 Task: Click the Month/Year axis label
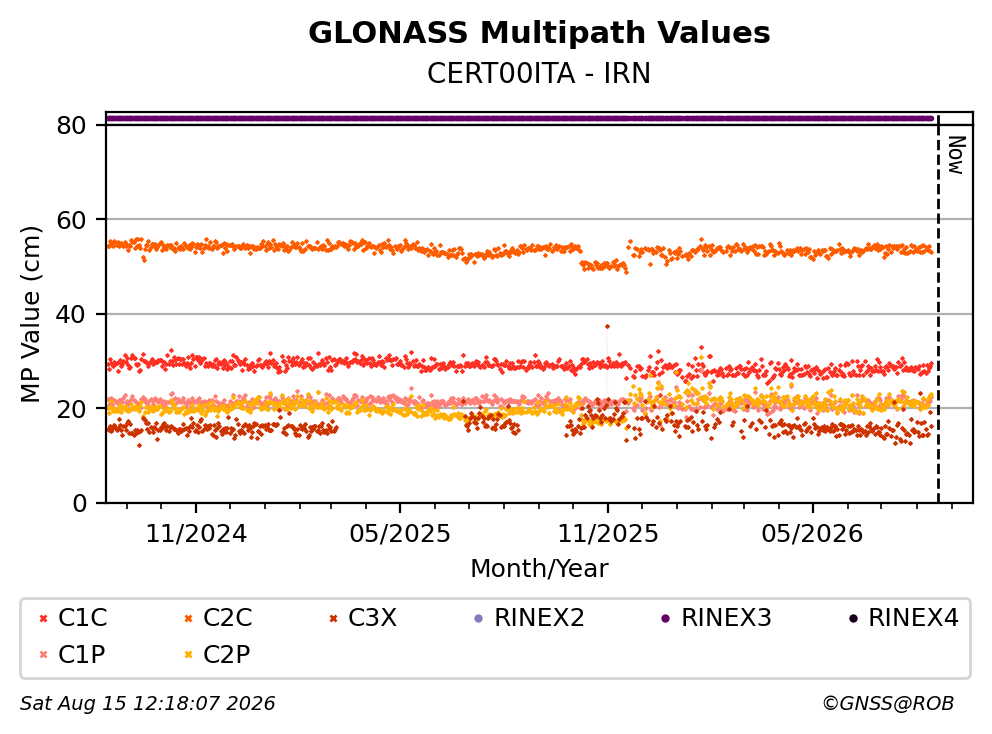pos(539,568)
